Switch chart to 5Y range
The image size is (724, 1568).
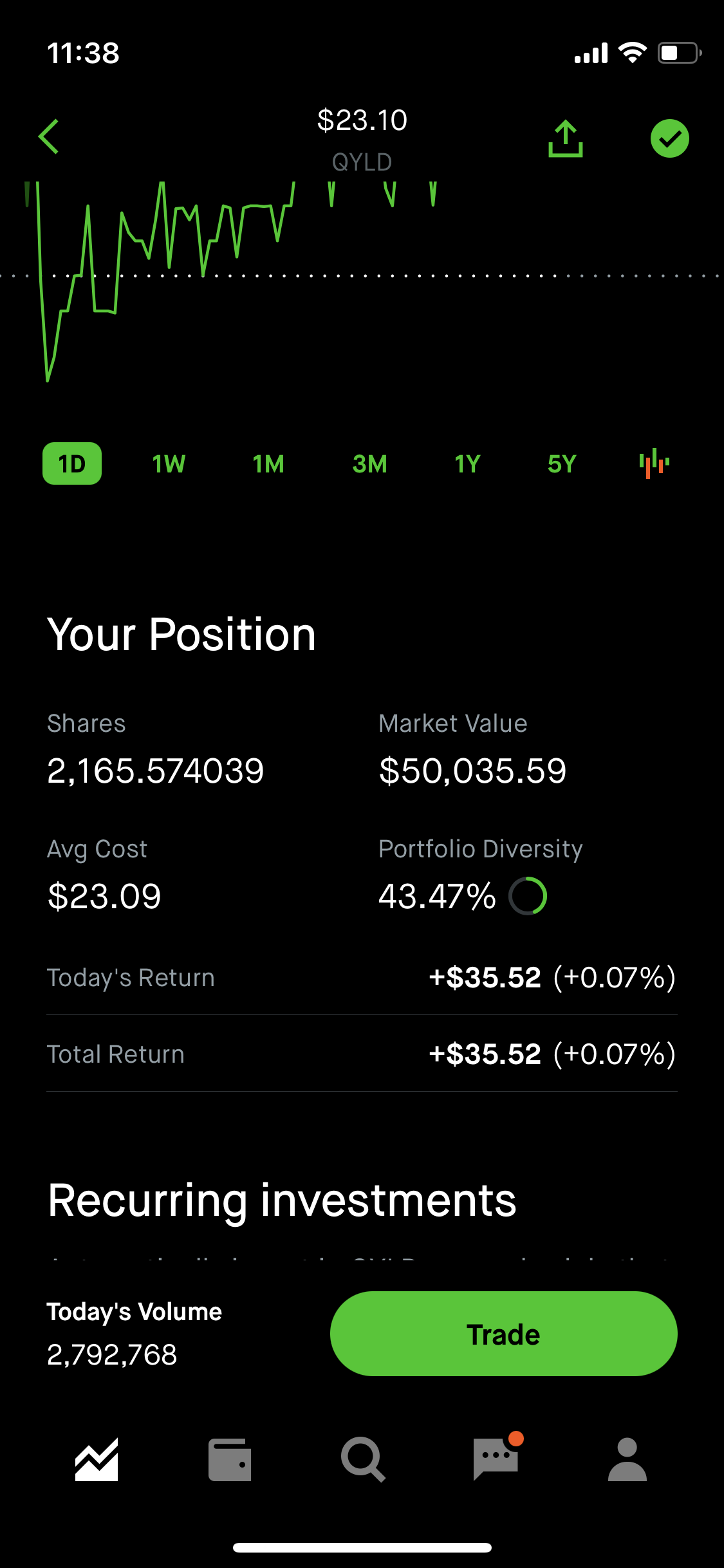562,463
